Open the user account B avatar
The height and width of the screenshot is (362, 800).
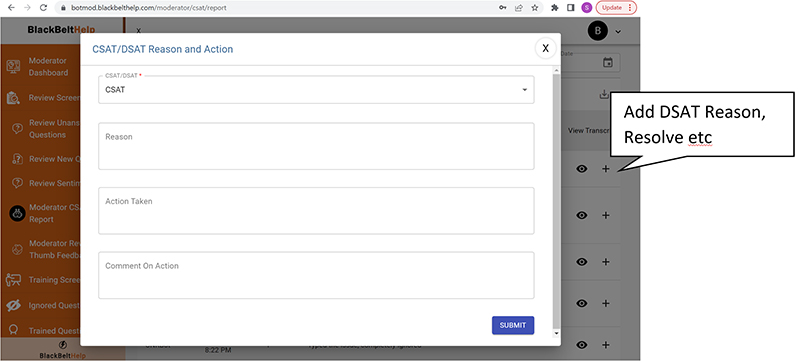[597, 31]
